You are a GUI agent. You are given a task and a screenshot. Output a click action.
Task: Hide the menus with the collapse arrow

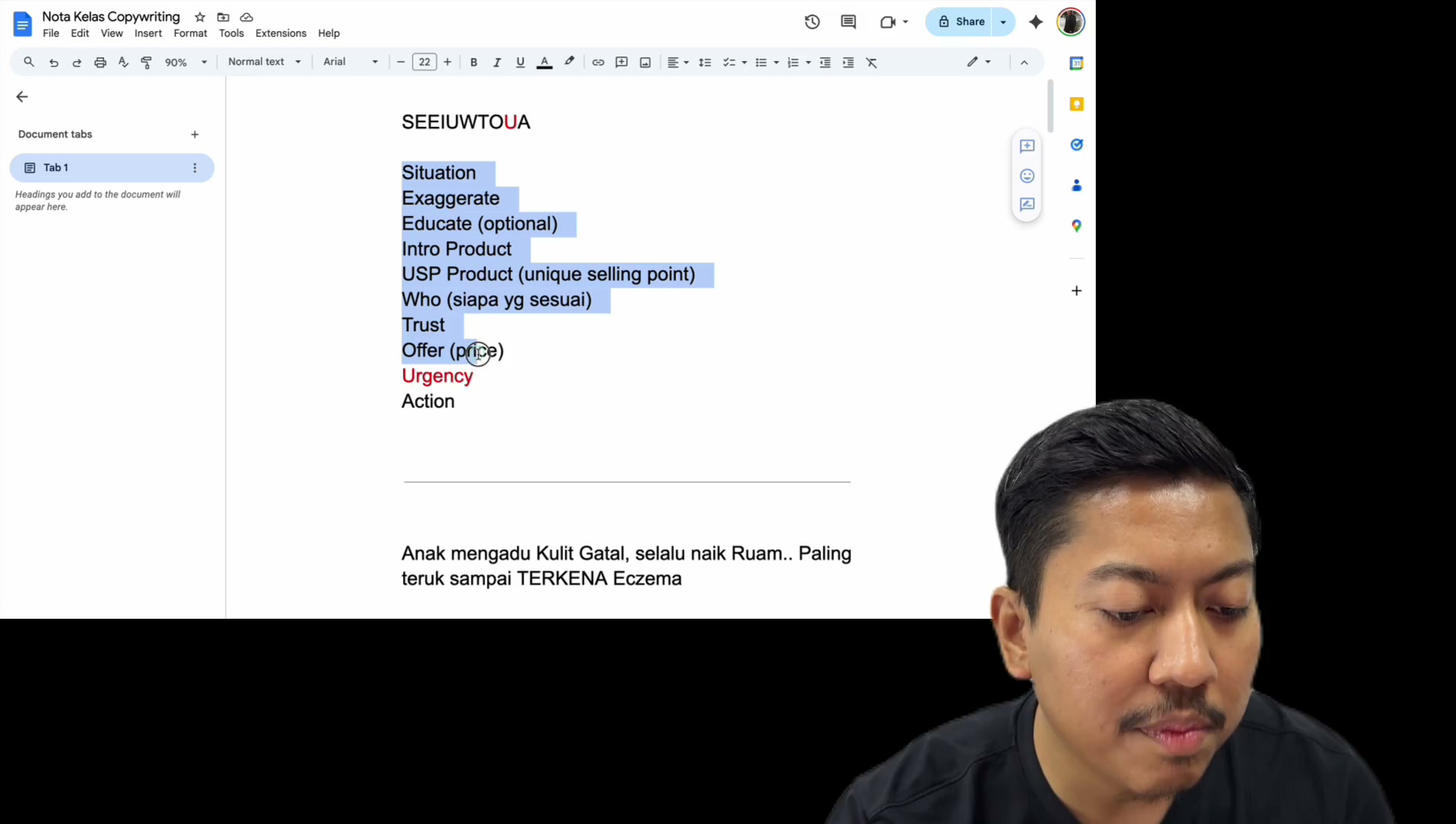pyautogui.click(x=1024, y=63)
